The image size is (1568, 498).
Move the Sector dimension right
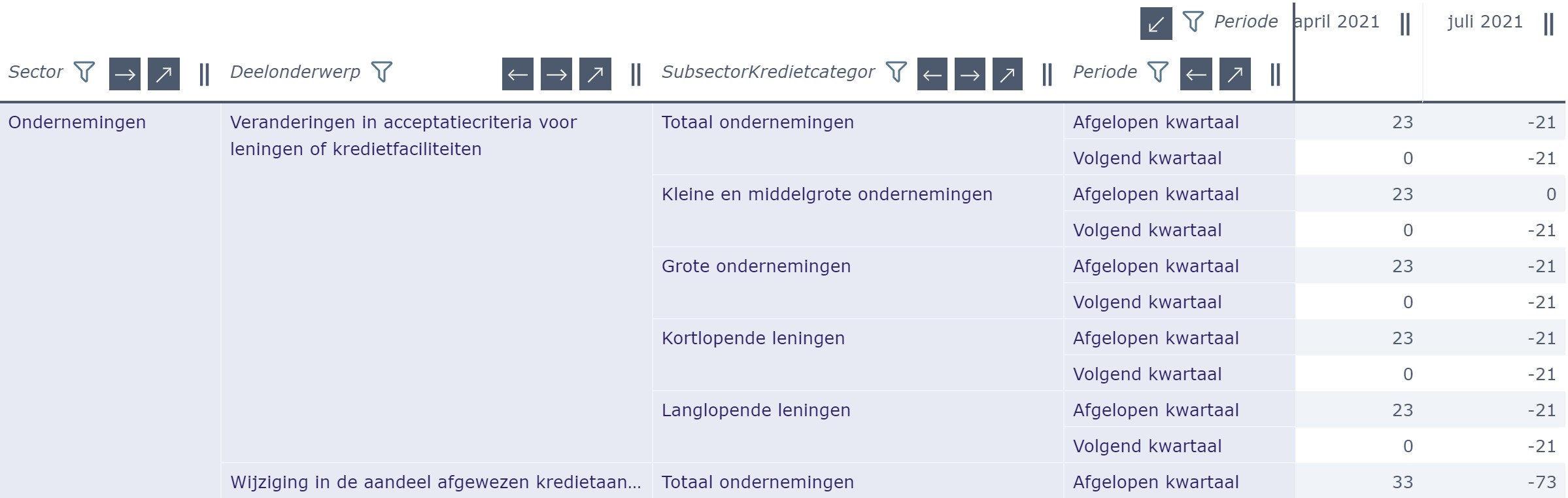point(125,74)
